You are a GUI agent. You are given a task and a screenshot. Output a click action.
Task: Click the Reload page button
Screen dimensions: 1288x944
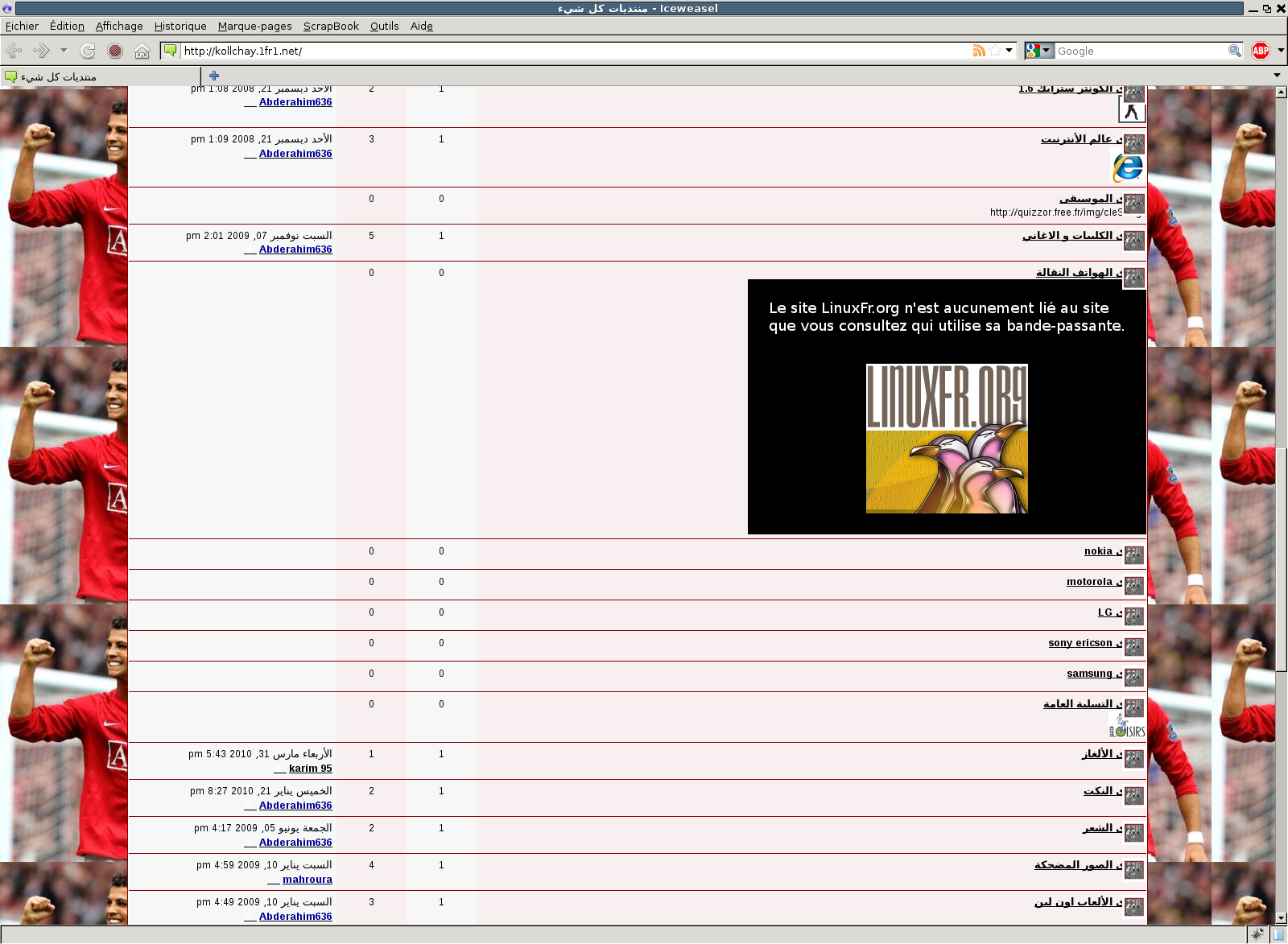88,51
